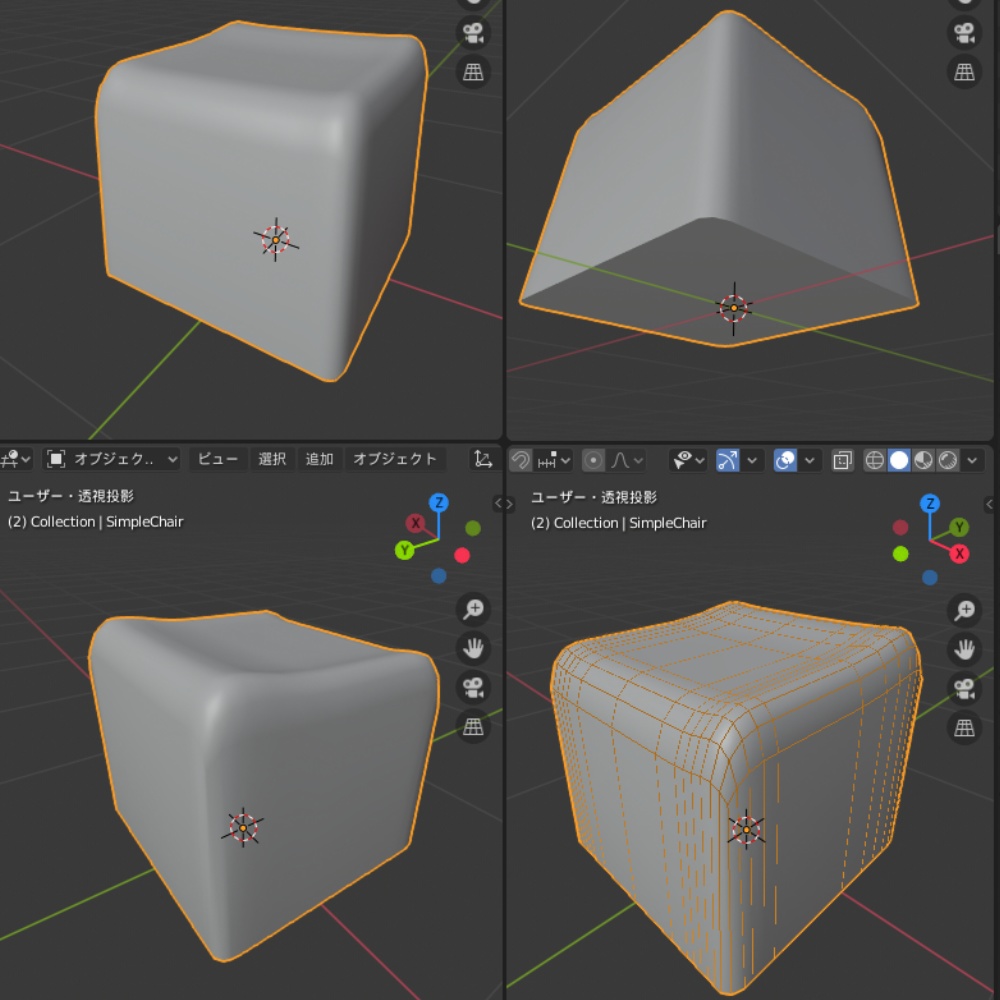Open the 選択 menu
The width and height of the screenshot is (1000, 1000).
pos(272,459)
